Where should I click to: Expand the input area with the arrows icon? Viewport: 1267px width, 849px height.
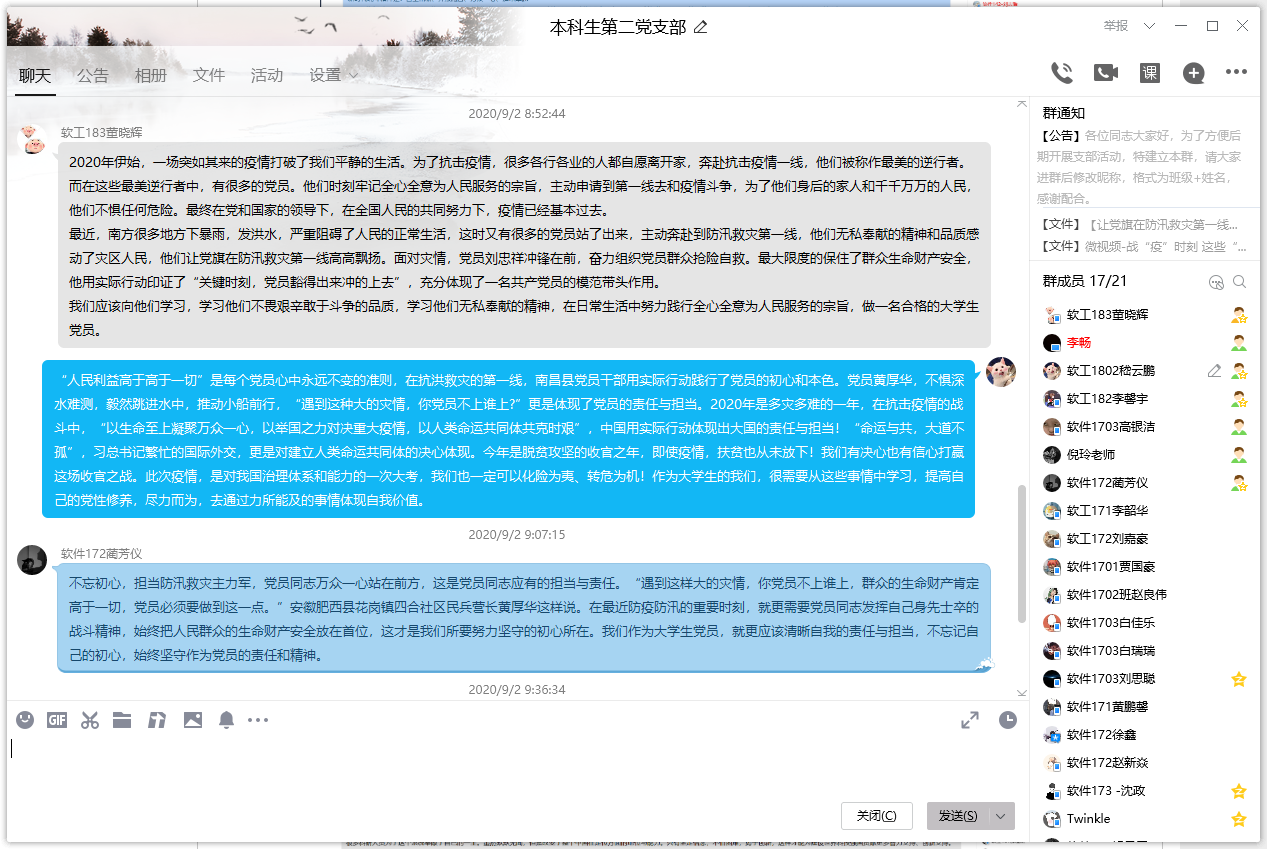[x=970, y=719]
